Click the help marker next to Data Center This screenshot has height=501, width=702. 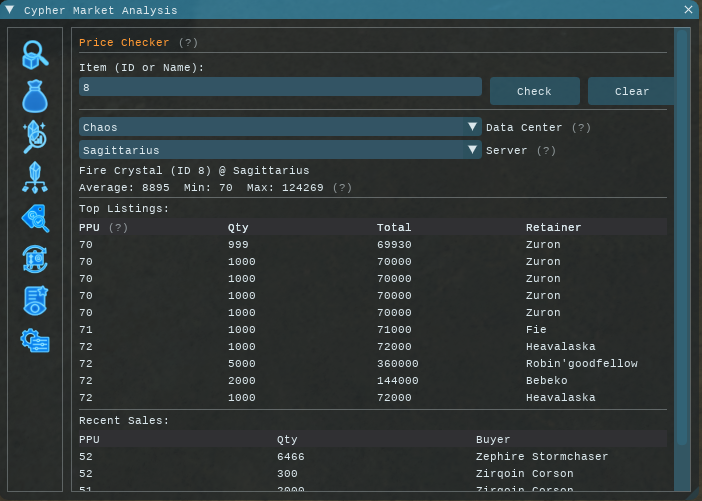tap(581, 128)
